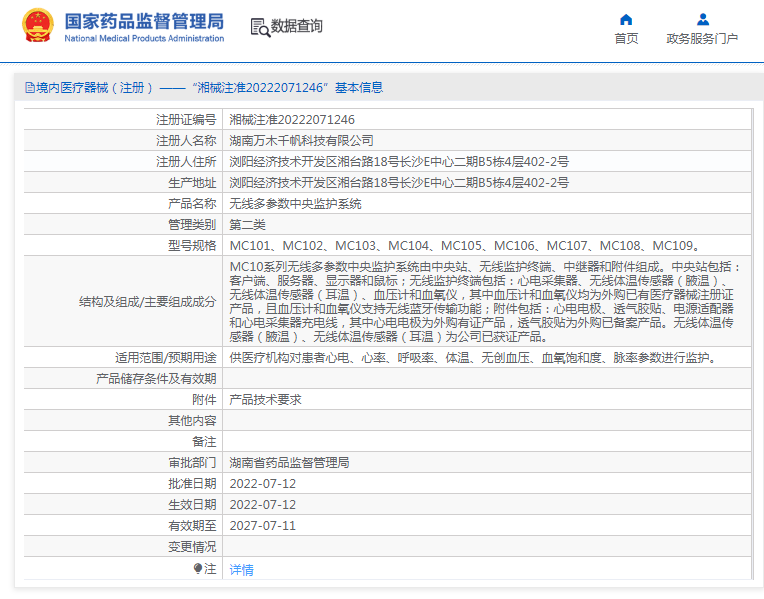Viewport: 764px width, 599px height.
Task: Click management category value 第二类
Action: point(248,225)
